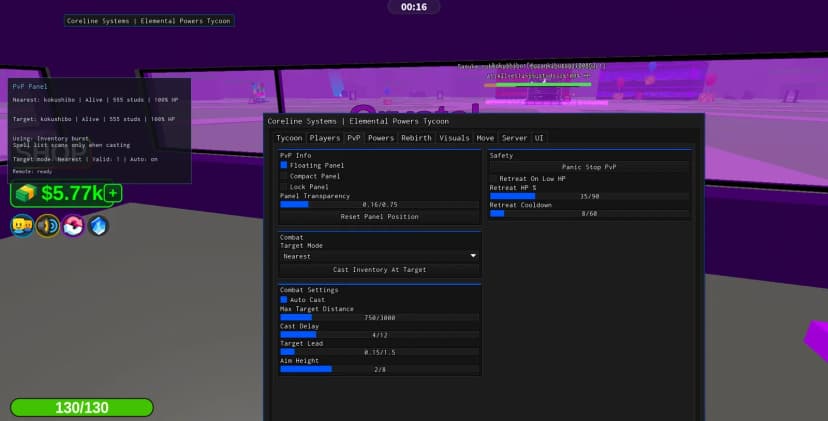Toggle Retreat On Low HP checkbox
This screenshot has width=828, height=421.
(493, 179)
